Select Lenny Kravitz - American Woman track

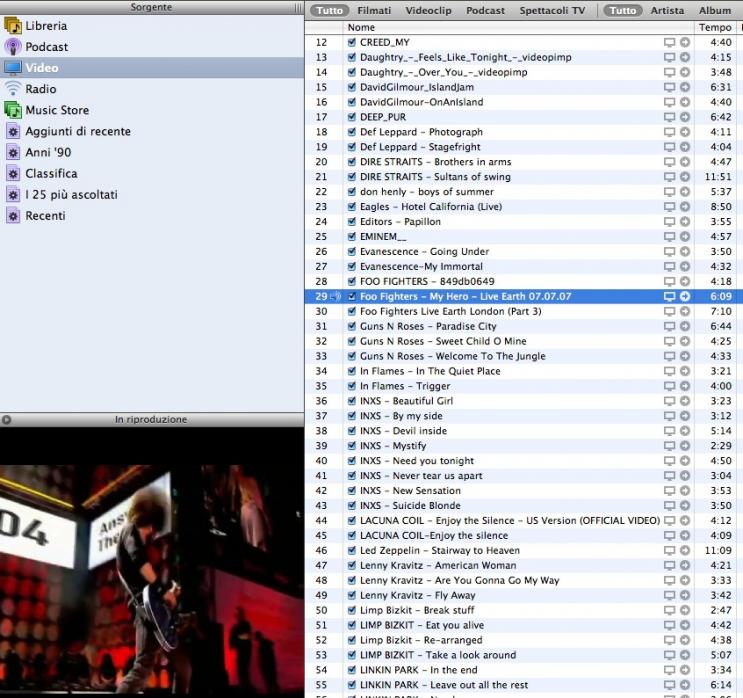tap(438, 565)
